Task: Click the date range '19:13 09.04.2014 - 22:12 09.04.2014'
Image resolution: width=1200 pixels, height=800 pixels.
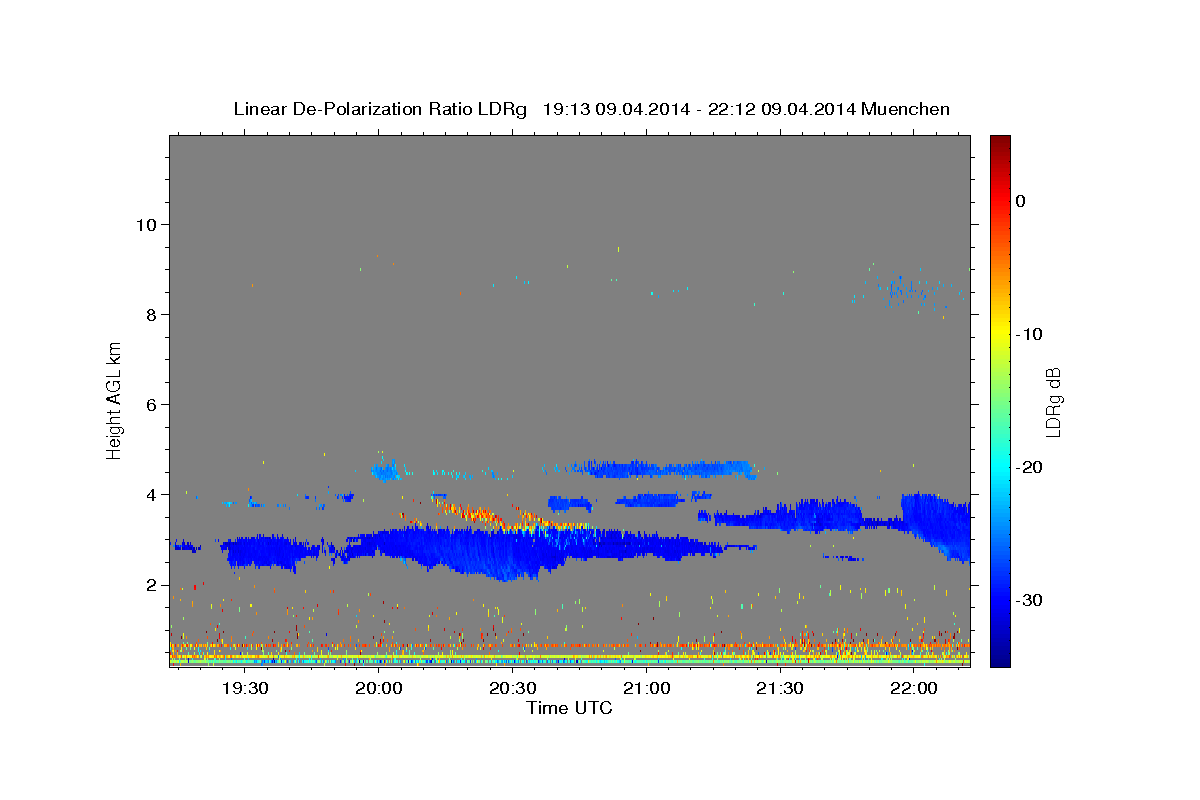Action: (x=698, y=109)
